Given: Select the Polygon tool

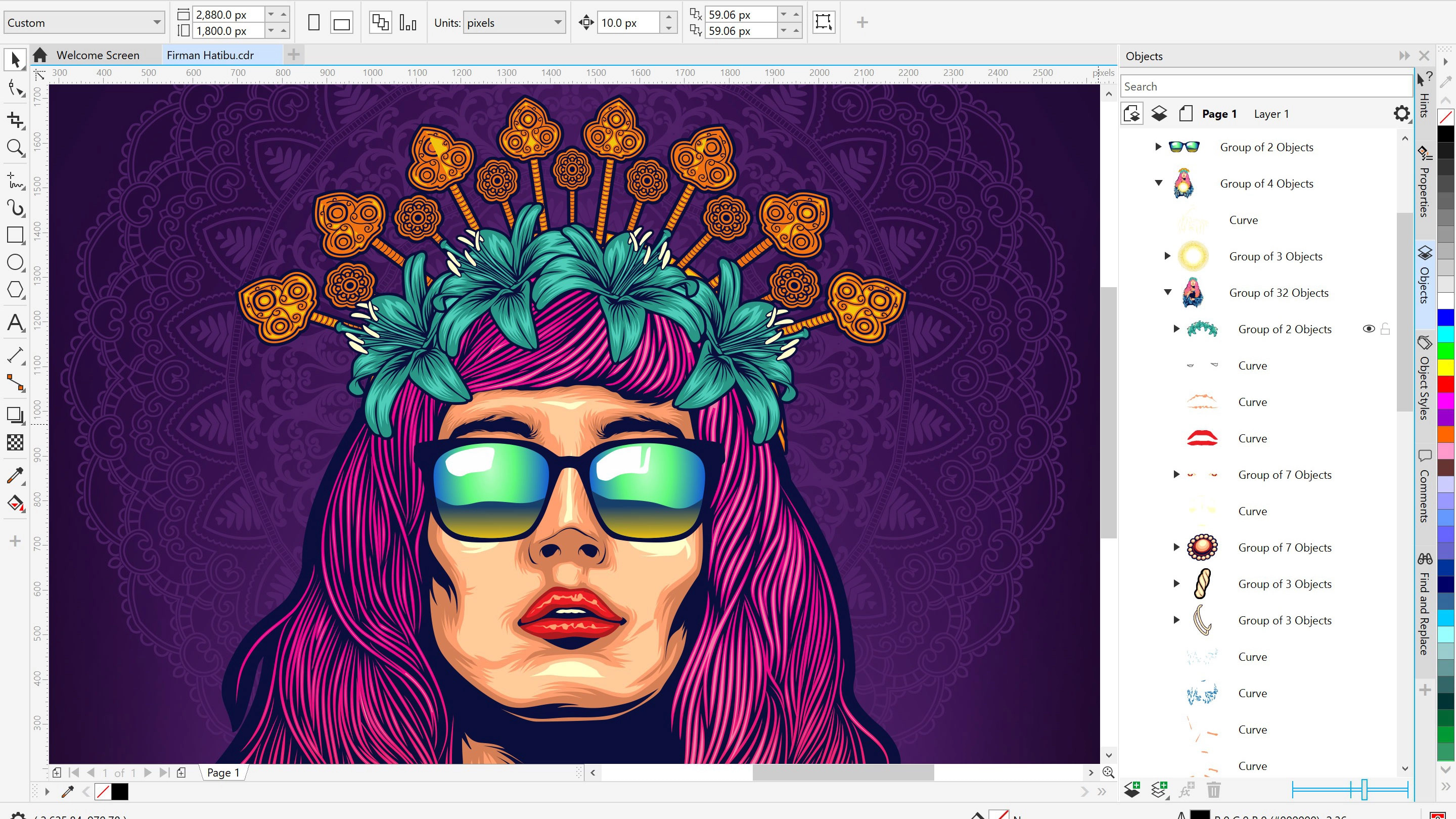Looking at the screenshot, I should 15,290.
